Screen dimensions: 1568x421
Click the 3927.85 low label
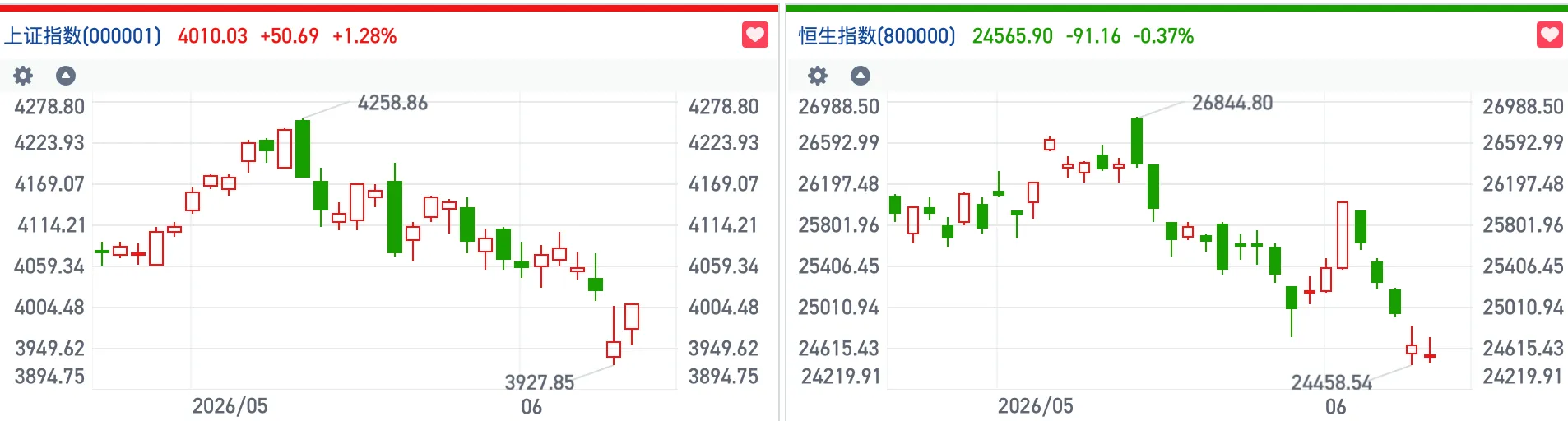(539, 382)
